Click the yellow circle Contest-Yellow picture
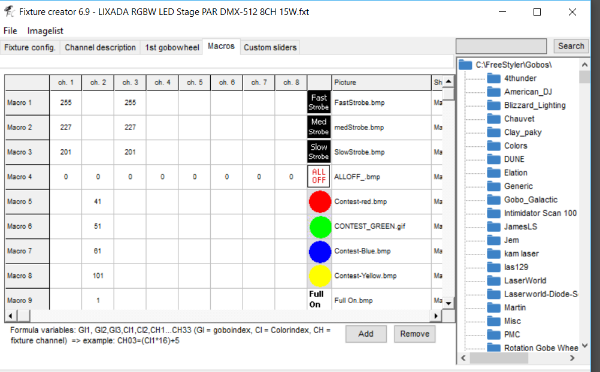The image size is (600, 372). tap(320, 276)
